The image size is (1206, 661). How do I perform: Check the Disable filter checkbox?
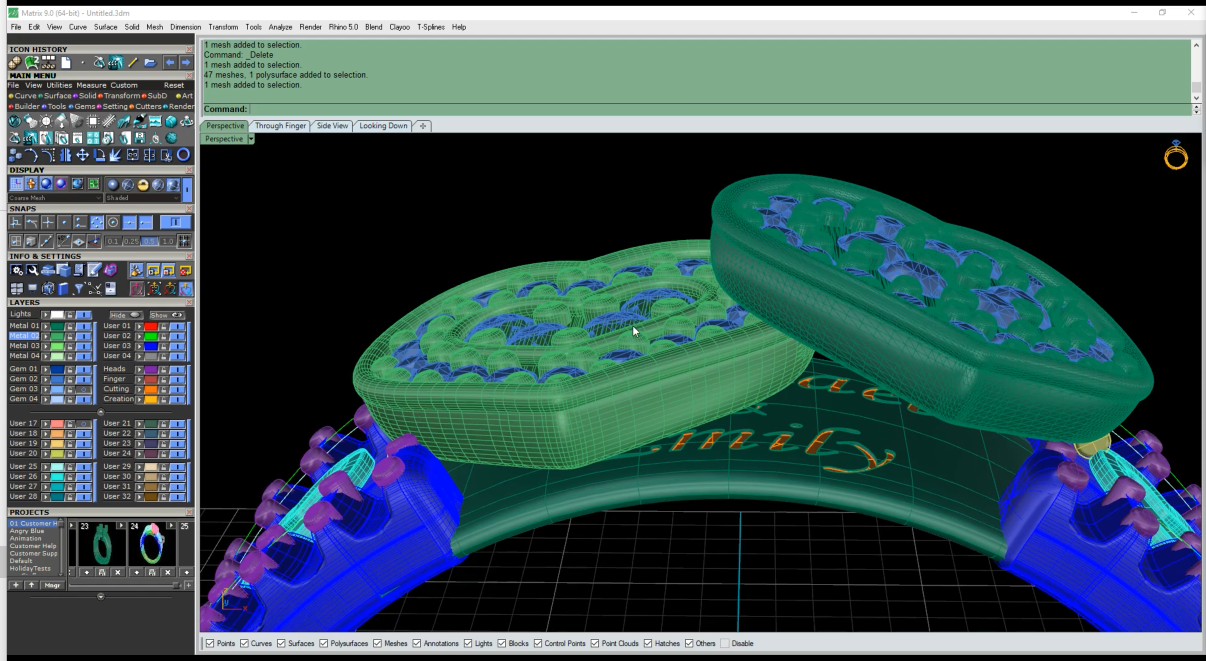coord(725,643)
